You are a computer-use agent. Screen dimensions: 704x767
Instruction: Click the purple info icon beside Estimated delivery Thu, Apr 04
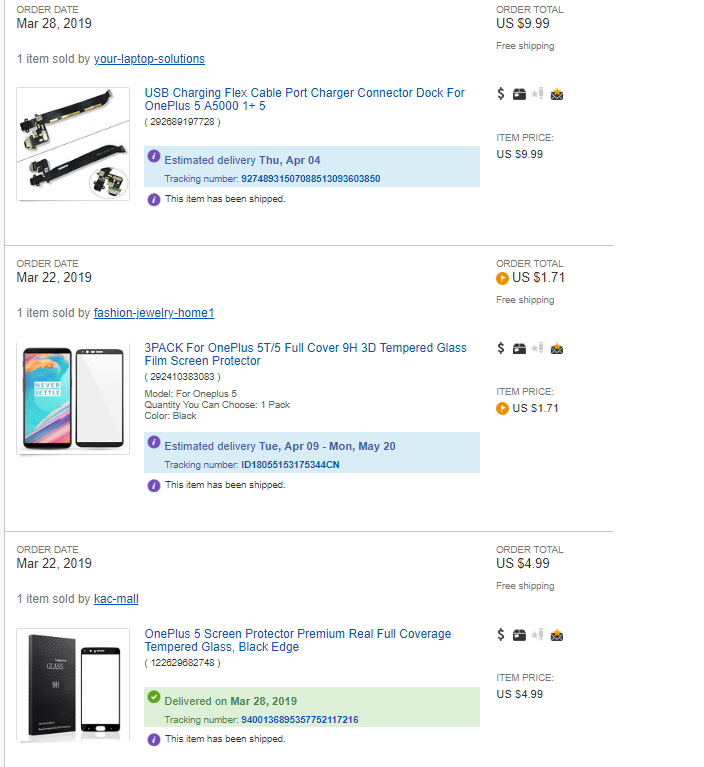coord(154,157)
